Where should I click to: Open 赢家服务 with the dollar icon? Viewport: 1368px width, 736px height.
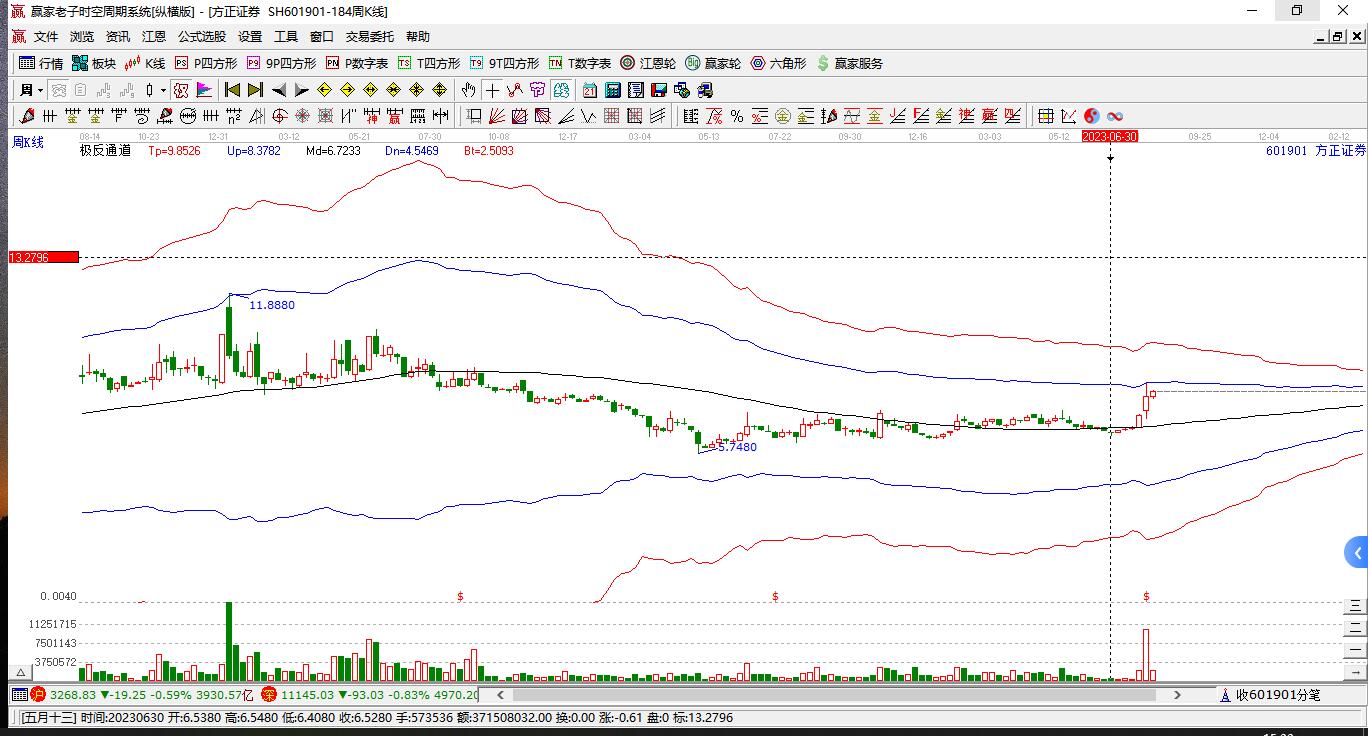pos(850,63)
